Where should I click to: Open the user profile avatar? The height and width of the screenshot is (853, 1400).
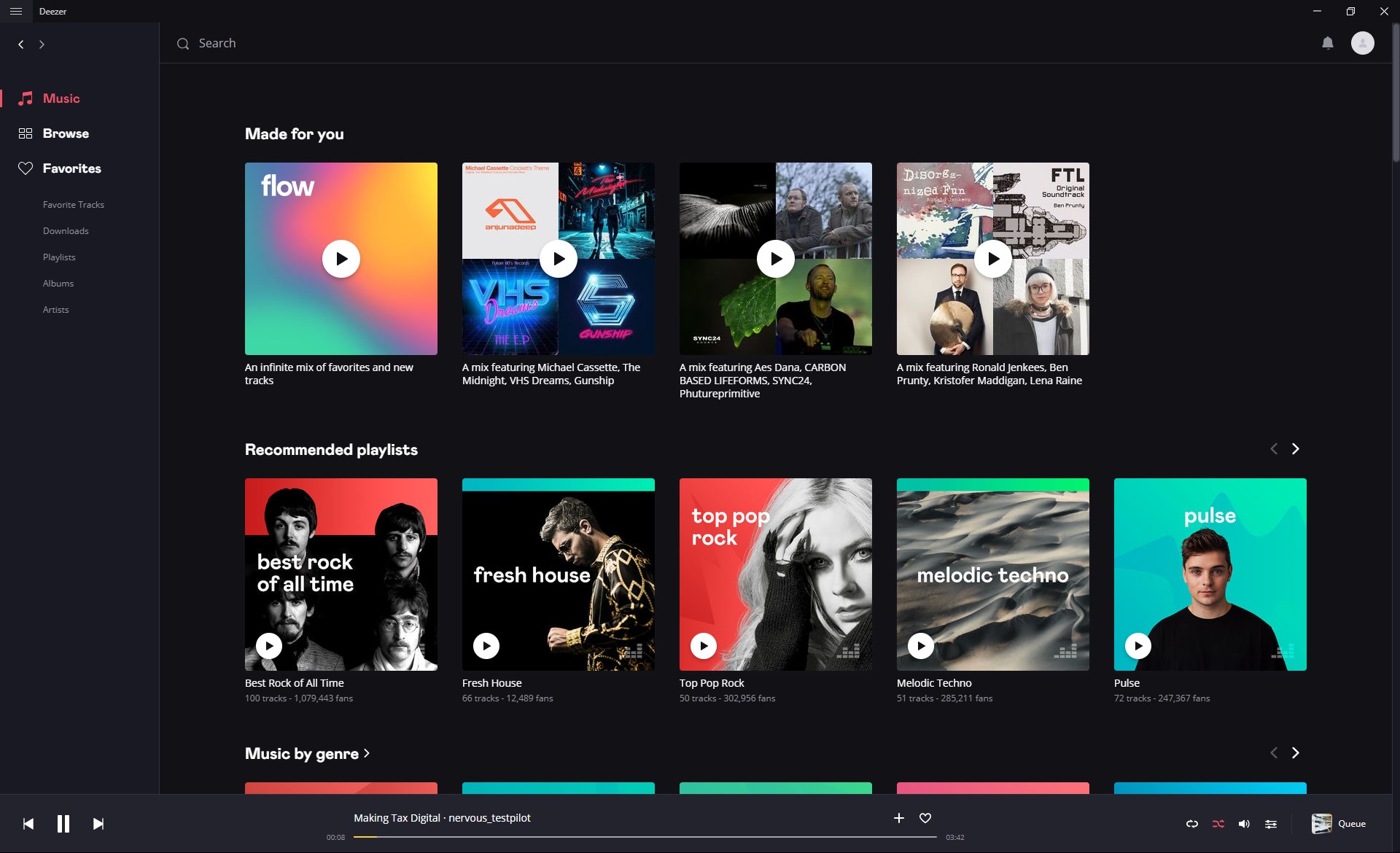tap(1362, 43)
